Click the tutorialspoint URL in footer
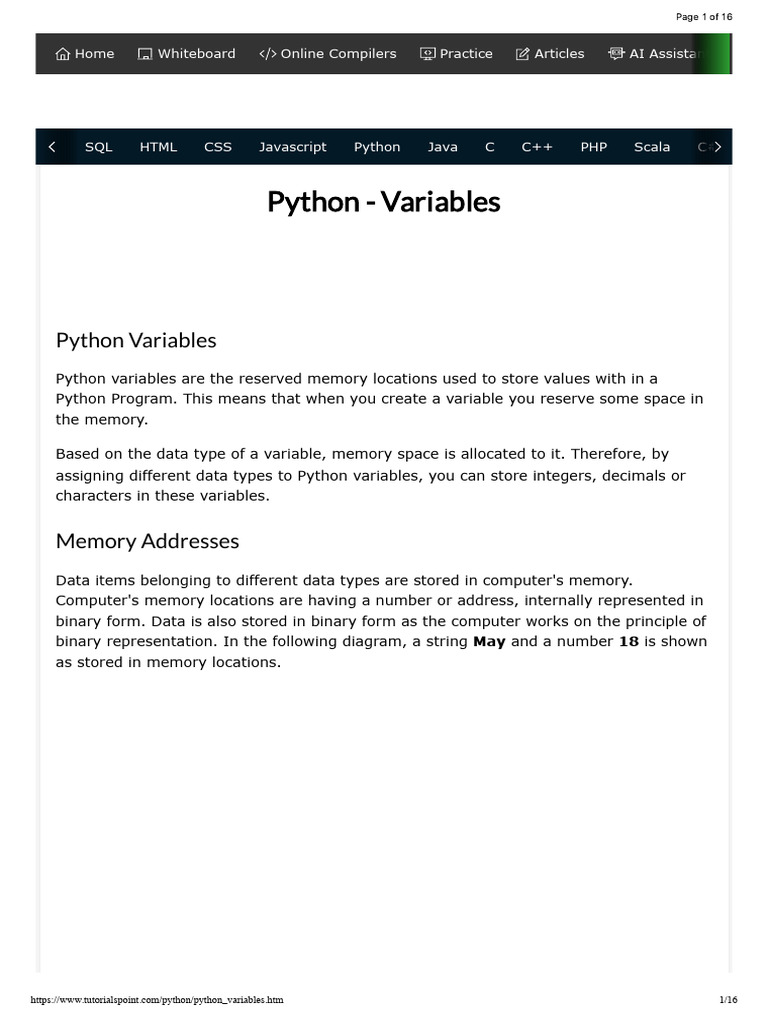The width and height of the screenshot is (768, 1024). (157, 1000)
